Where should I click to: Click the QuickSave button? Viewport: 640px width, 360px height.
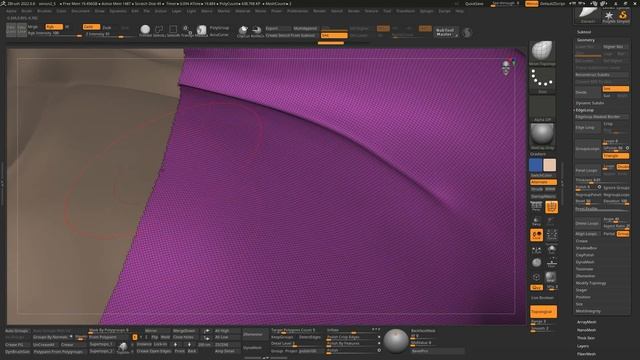(474, 4)
